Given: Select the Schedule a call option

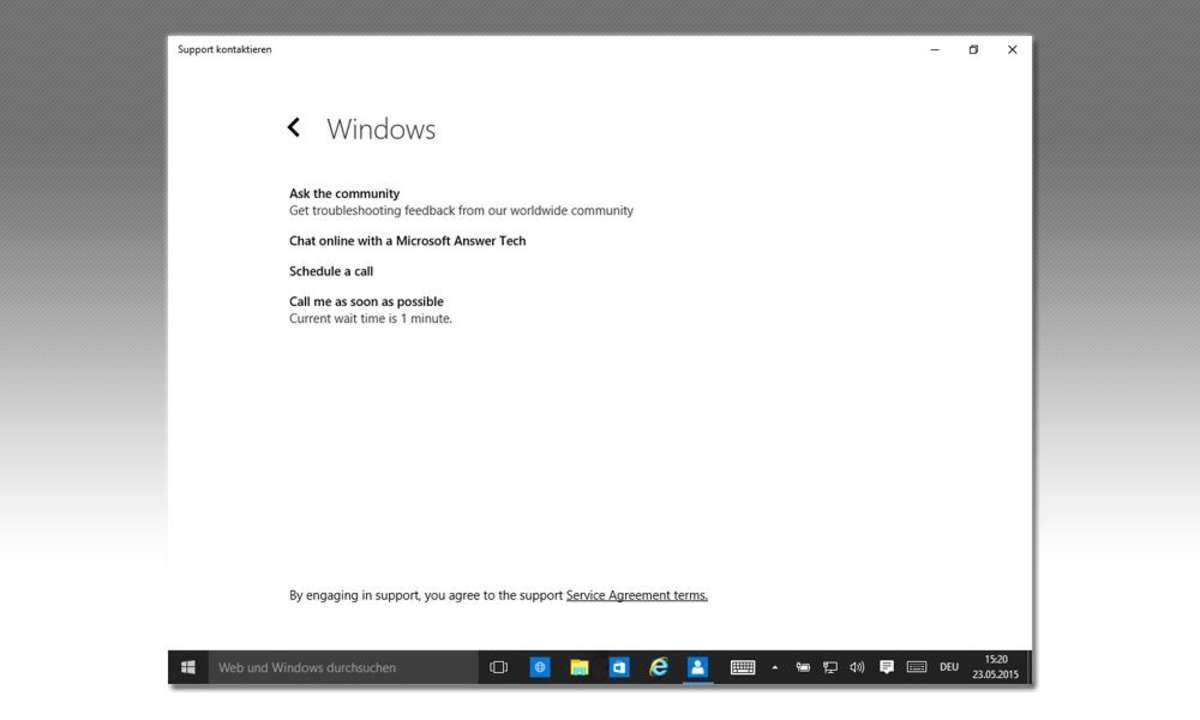Looking at the screenshot, I should point(331,271).
